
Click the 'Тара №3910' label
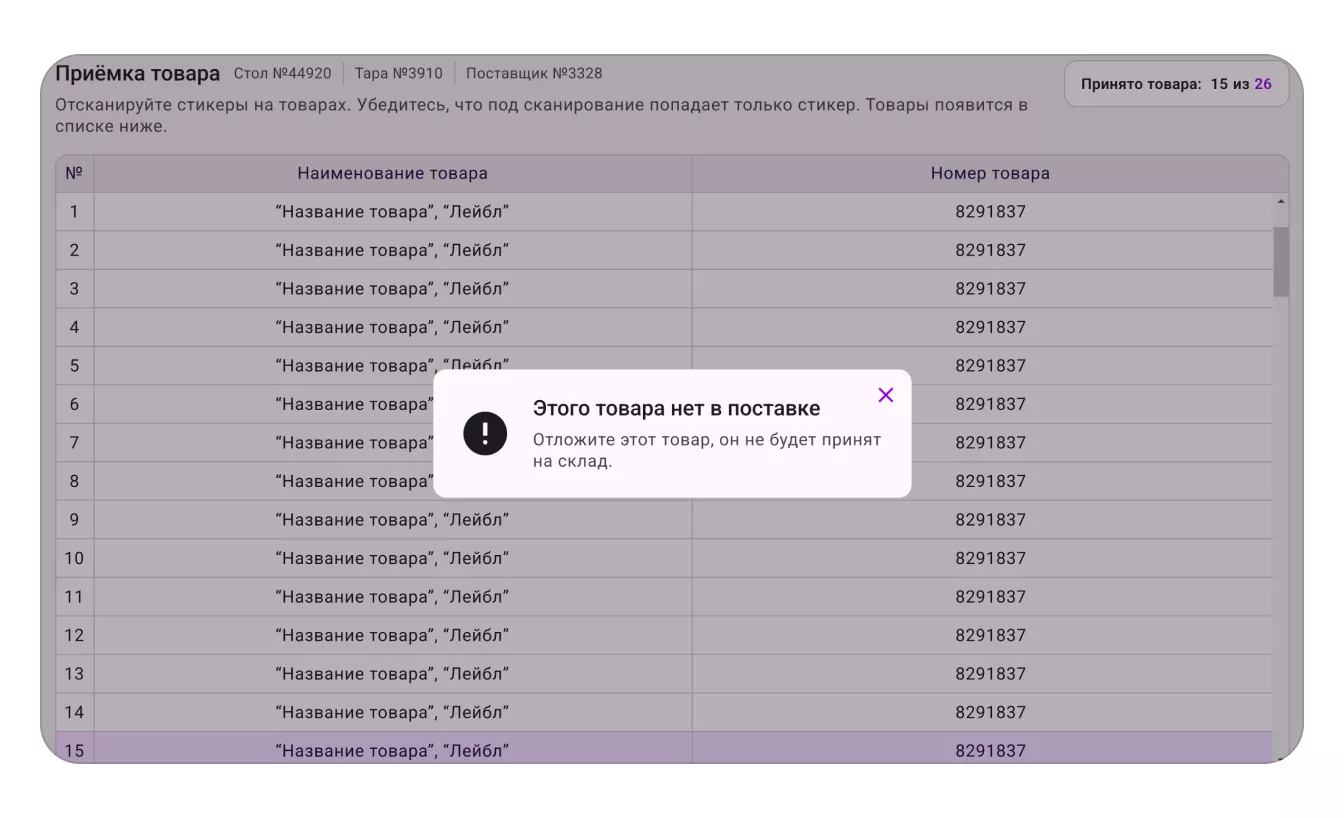click(x=398, y=73)
